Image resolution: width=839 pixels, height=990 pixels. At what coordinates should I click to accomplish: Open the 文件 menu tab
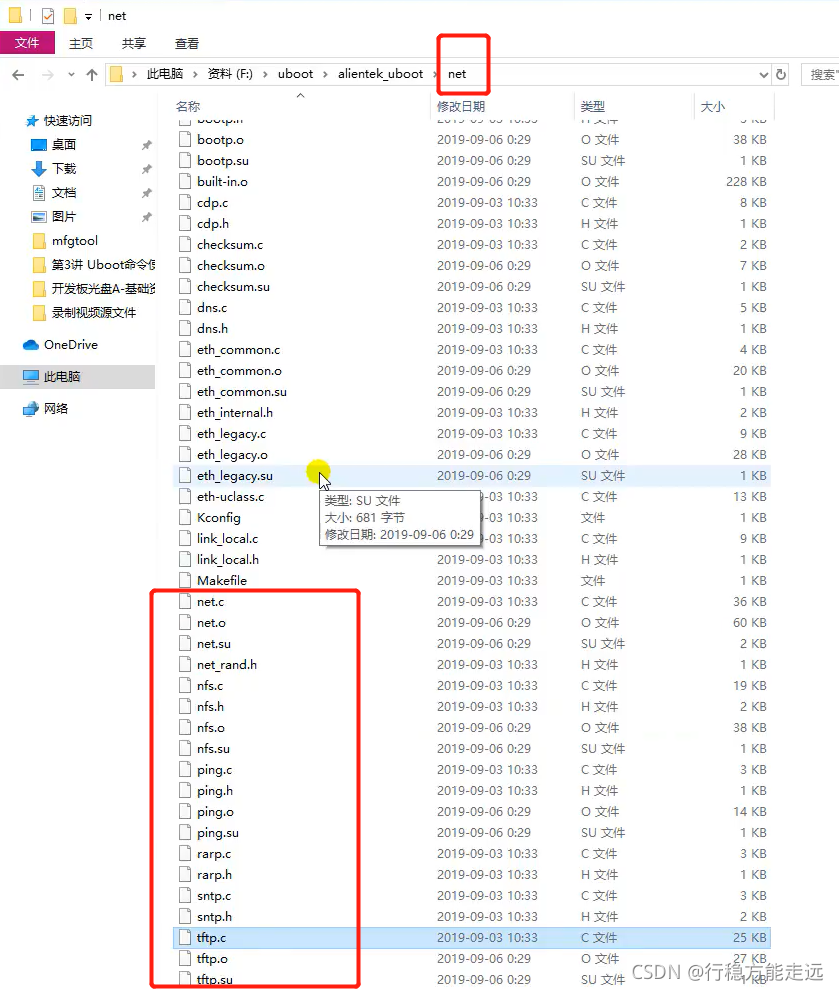coord(27,43)
